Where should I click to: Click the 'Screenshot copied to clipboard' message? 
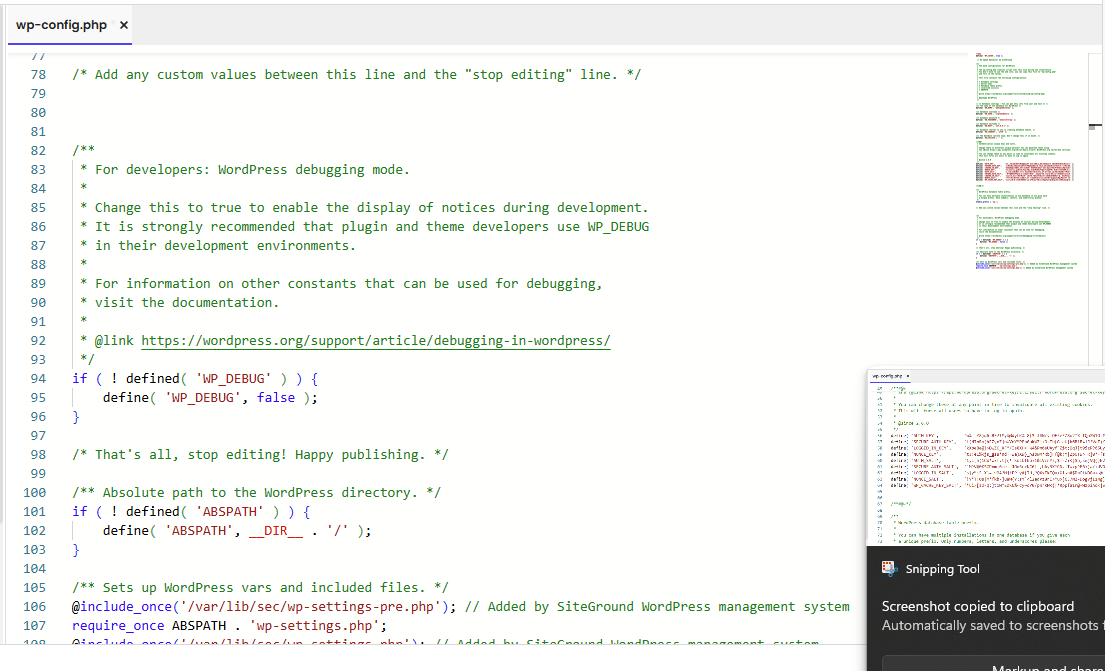[x=977, y=606]
